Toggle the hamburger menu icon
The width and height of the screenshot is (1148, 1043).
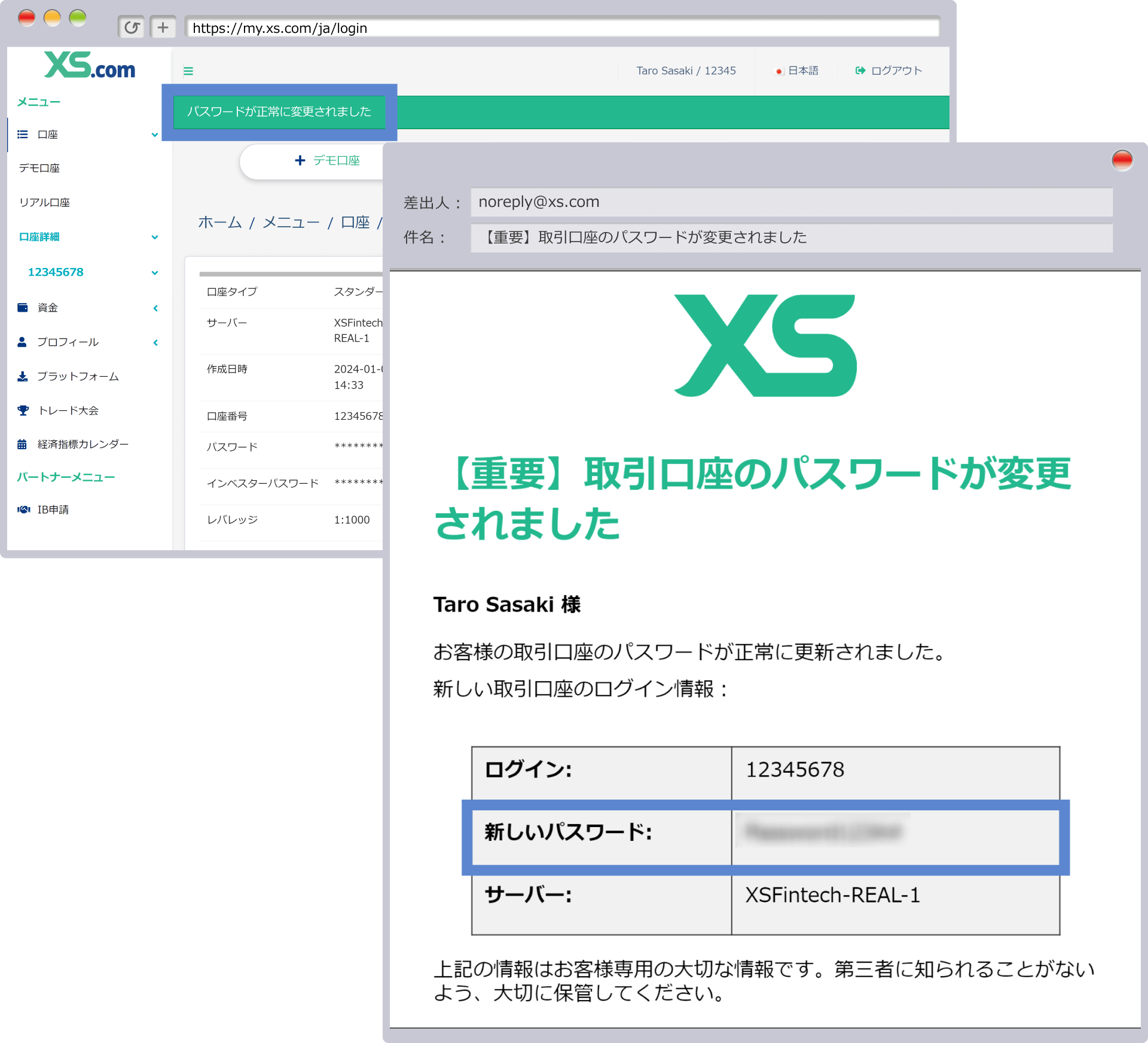coord(188,71)
